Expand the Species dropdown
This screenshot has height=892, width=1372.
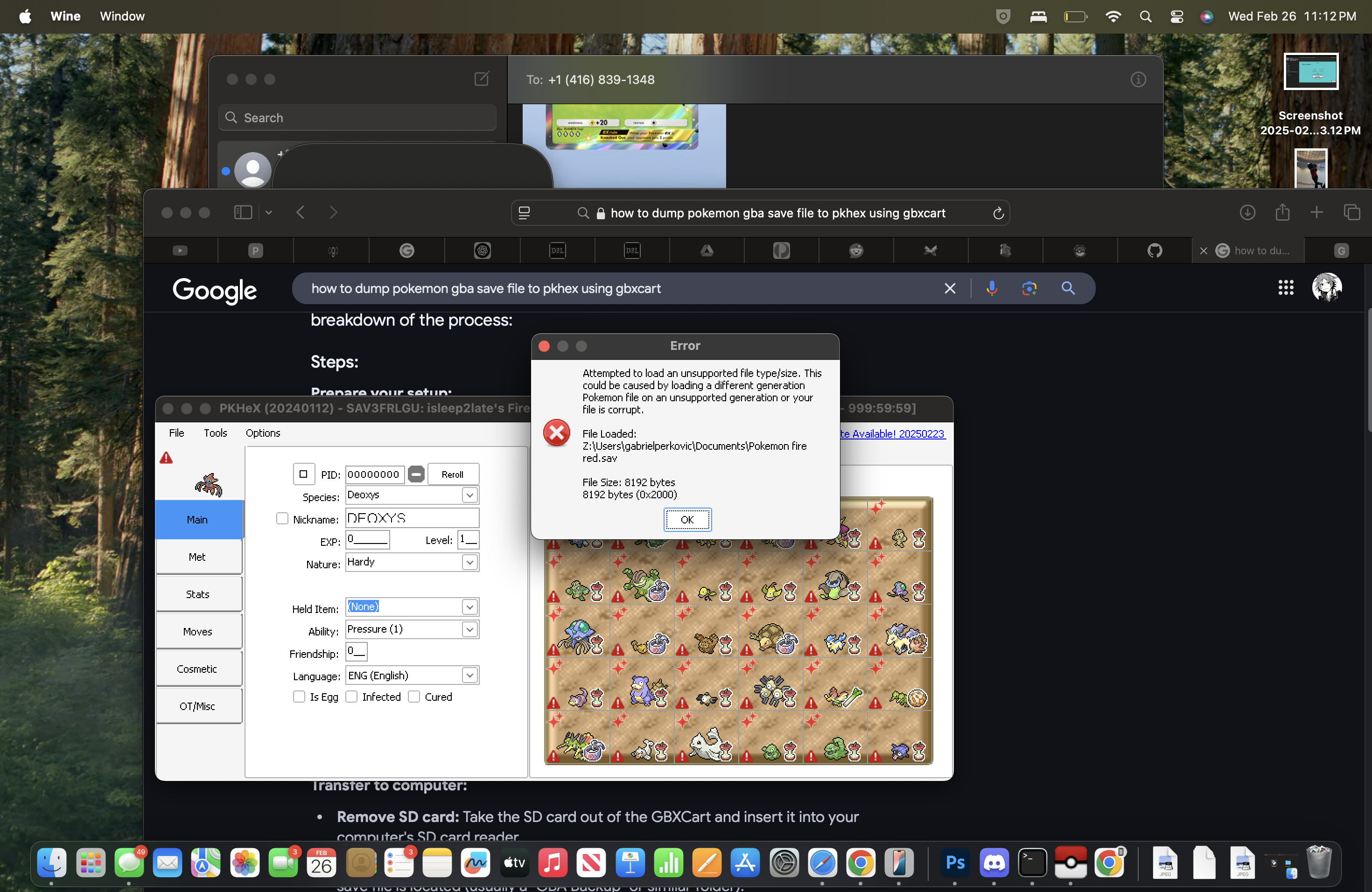point(469,495)
